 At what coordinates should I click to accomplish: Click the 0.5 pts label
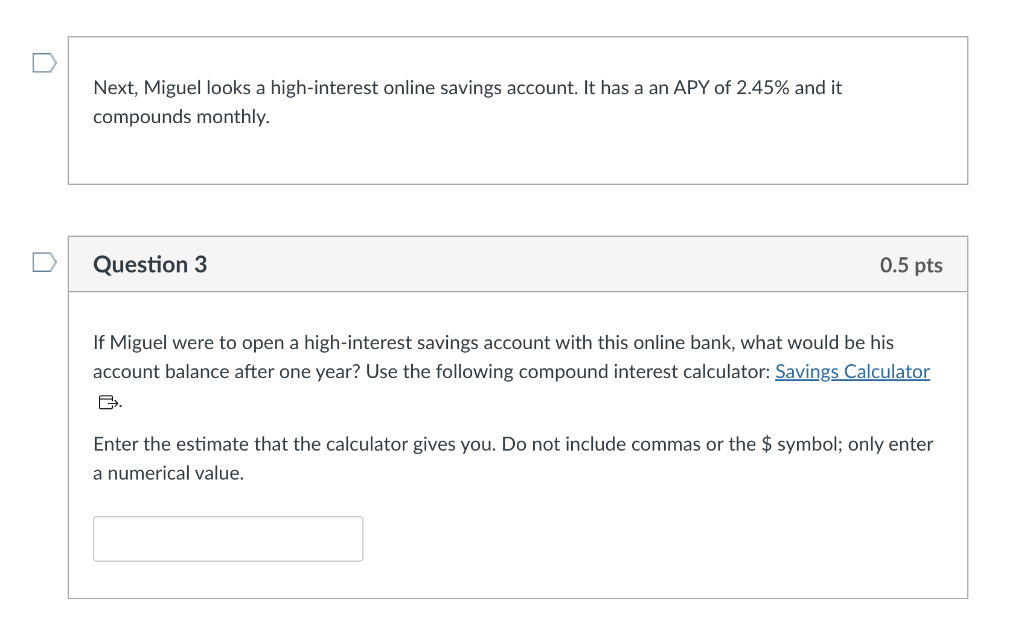click(x=910, y=265)
